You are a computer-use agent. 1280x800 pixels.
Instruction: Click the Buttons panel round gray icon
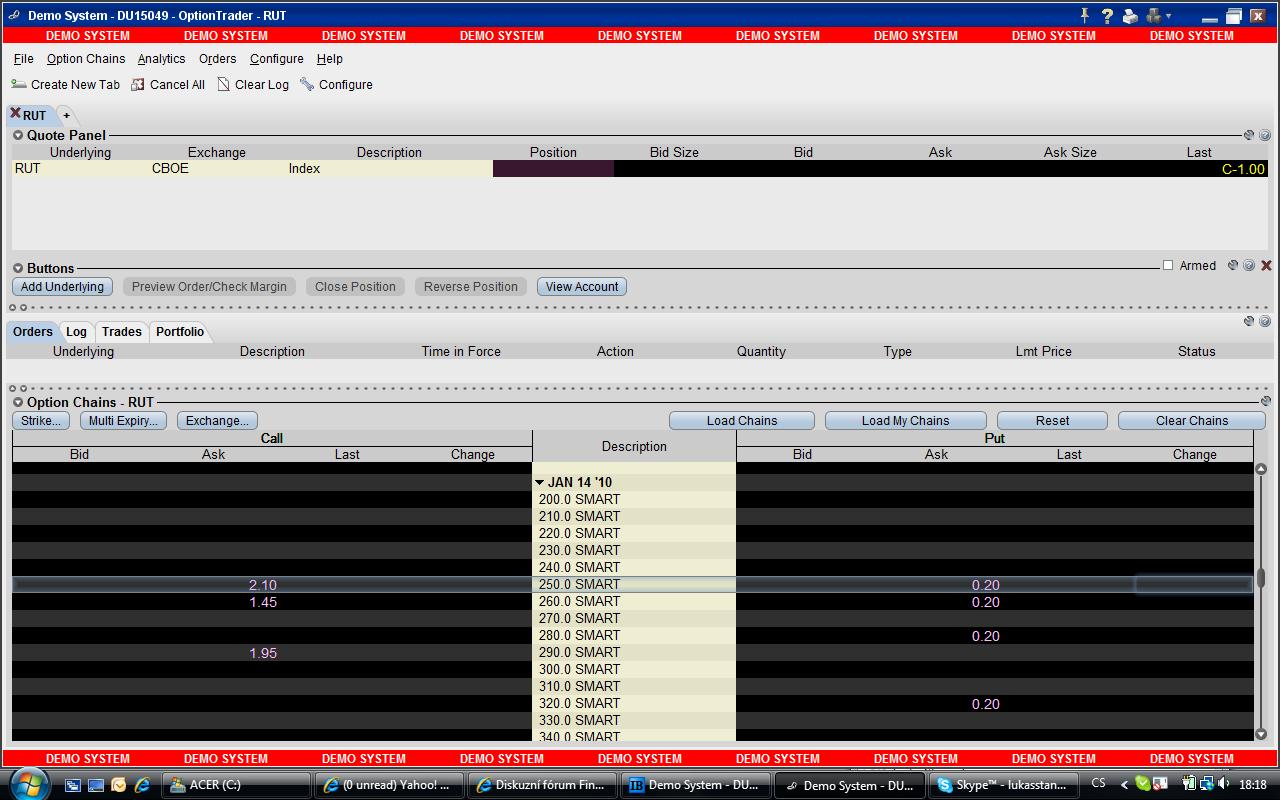tap(1249, 265)
